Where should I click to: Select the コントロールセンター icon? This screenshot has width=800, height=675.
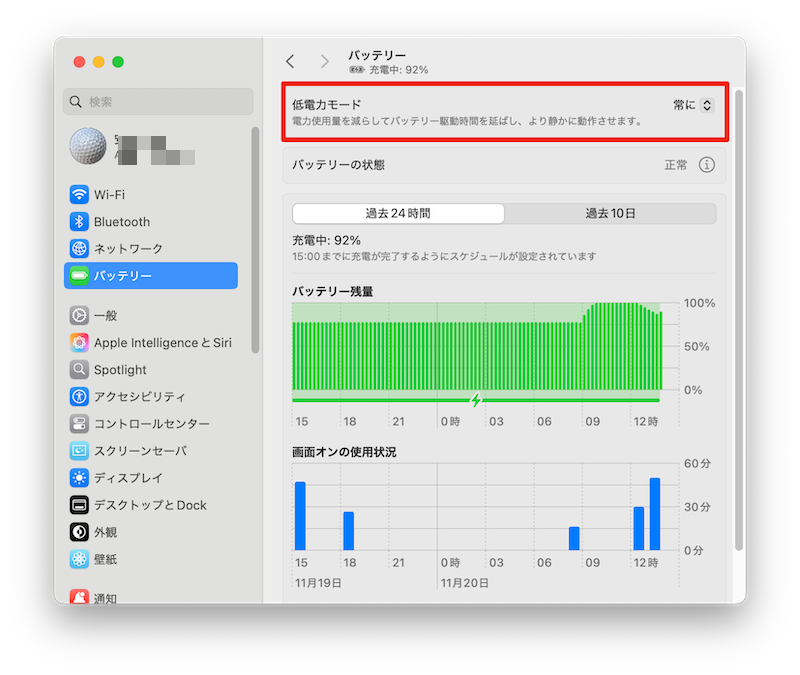[x=80, y=424]
